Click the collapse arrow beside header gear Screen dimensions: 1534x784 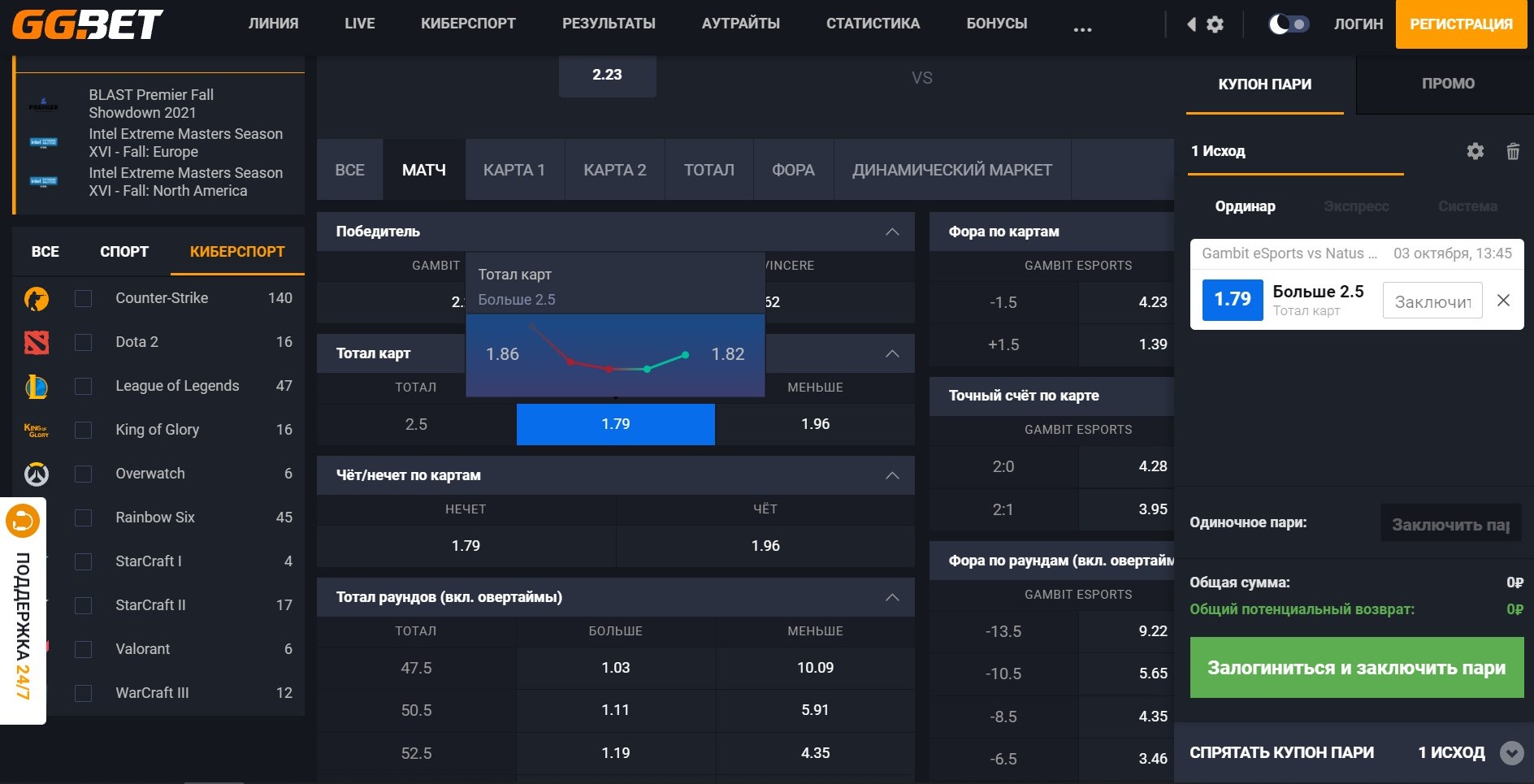[x=1191, y=24]
